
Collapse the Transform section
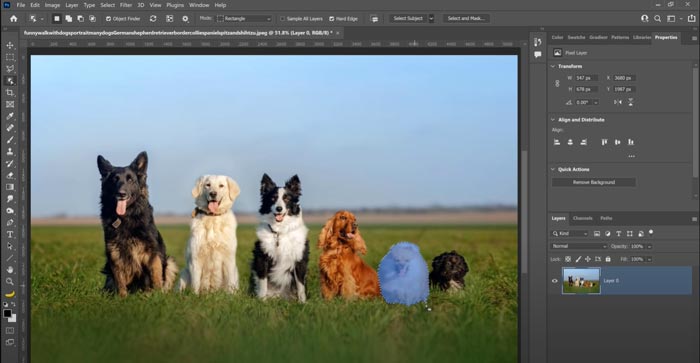pyautogui.click(x=553, y=66)
